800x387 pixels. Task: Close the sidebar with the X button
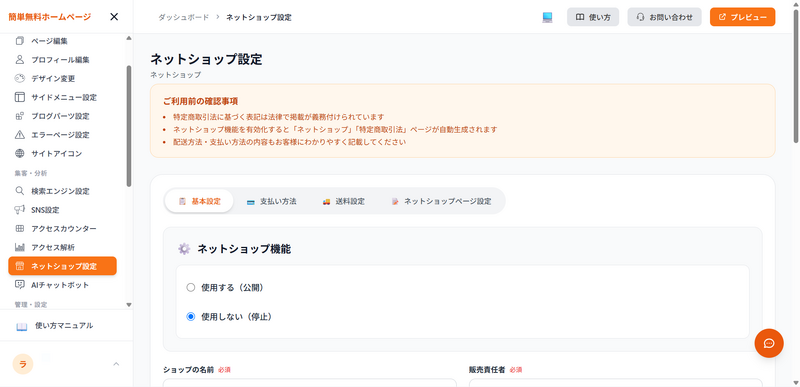(114, 17)
